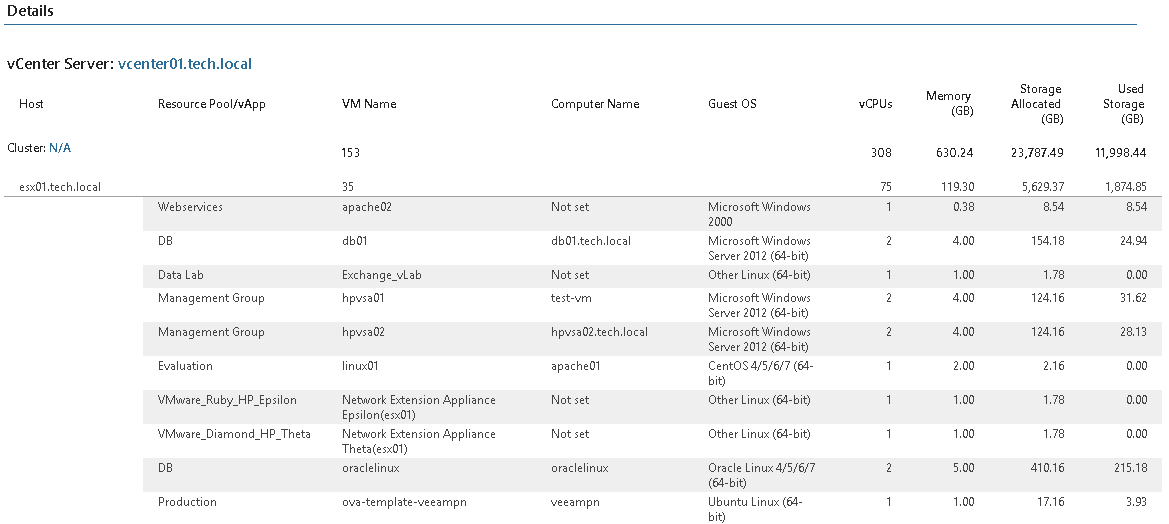Click the Host column header

31,104
